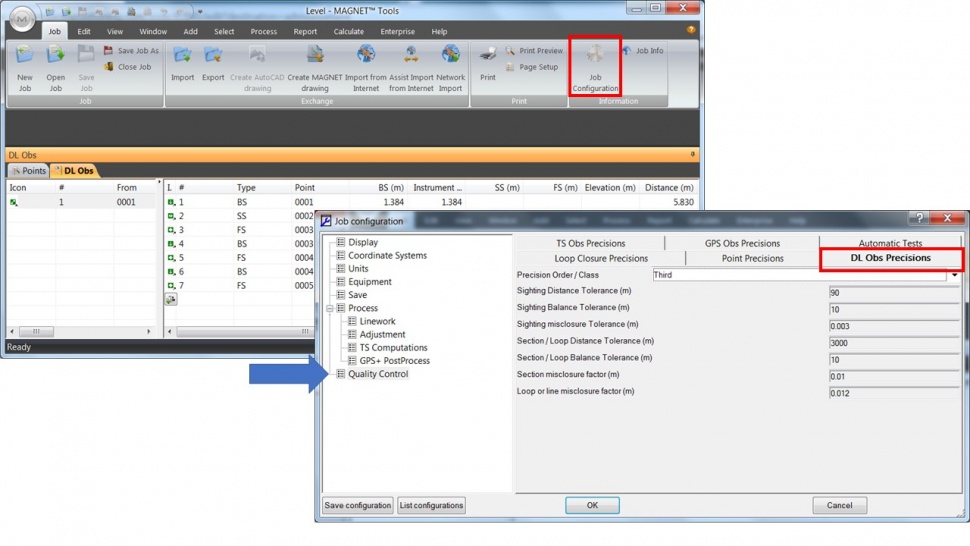Click the Network Import icon
Viewport: 970px width, 546px height.
coord(450,54)
